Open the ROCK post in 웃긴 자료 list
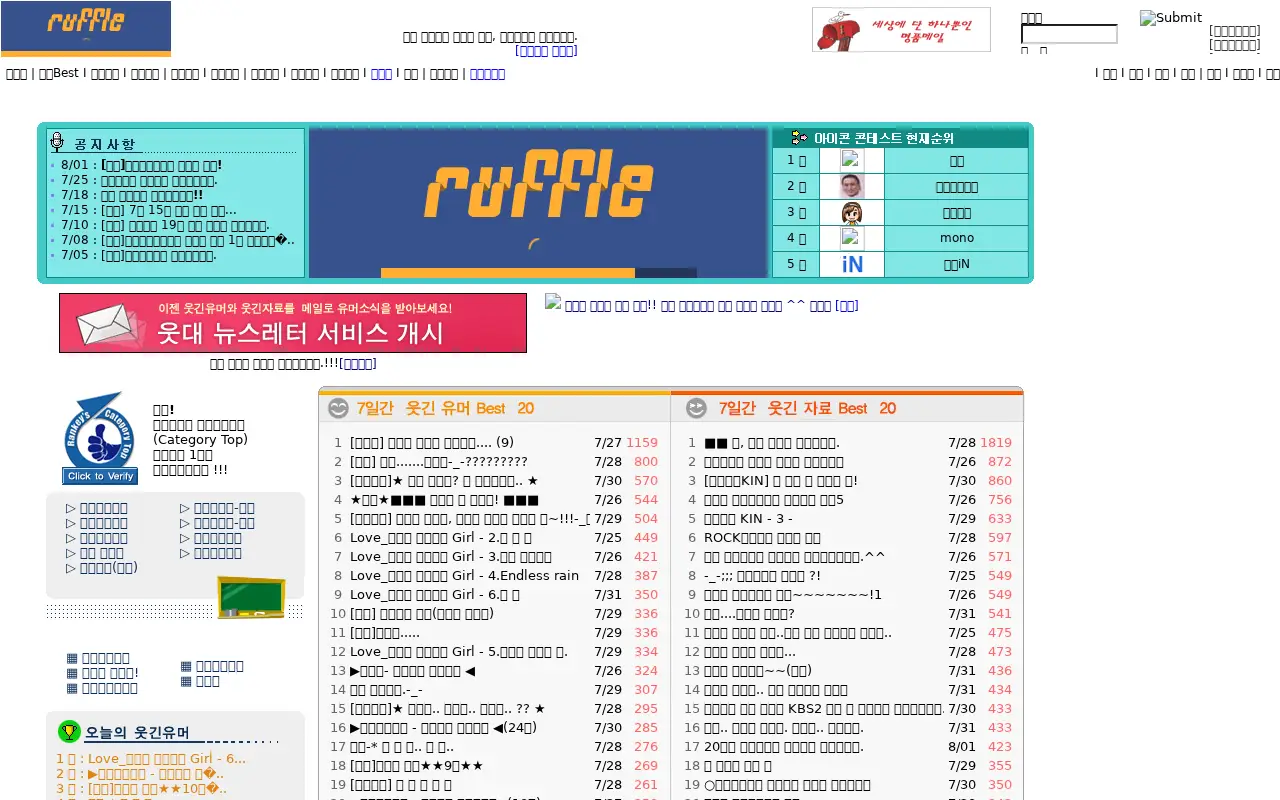Viewport: 1280px width, 800px height. click(762, 537)
